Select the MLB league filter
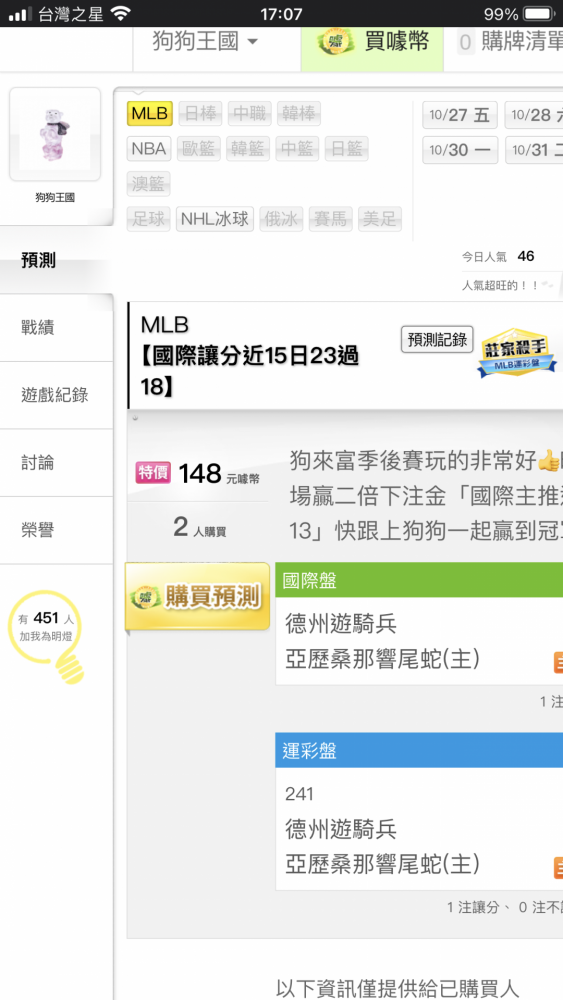This screenshot has height=1000, width=563. 150,114
